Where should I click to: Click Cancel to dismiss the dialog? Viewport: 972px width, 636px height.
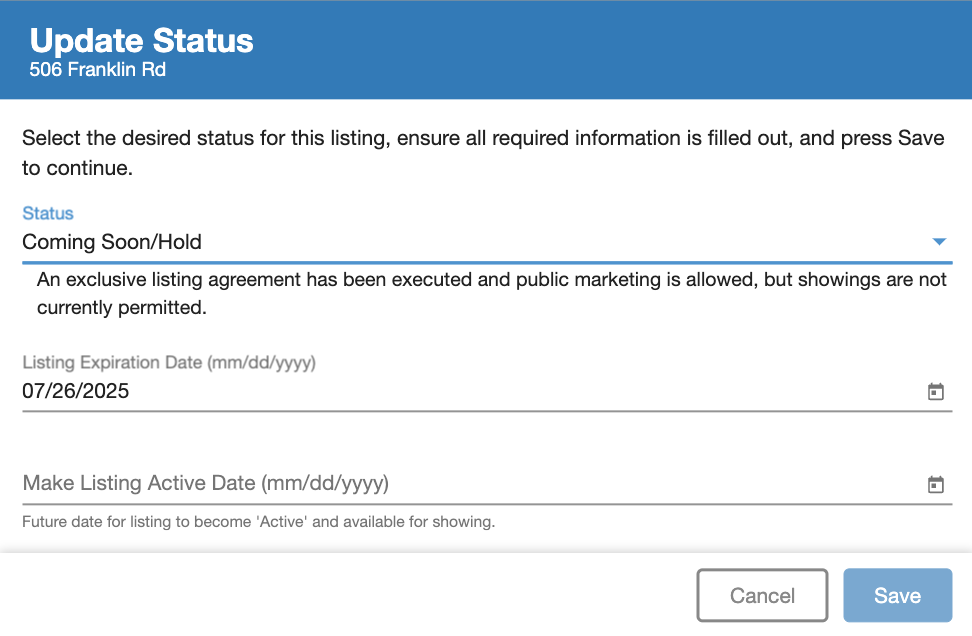(x=762, y=595)
